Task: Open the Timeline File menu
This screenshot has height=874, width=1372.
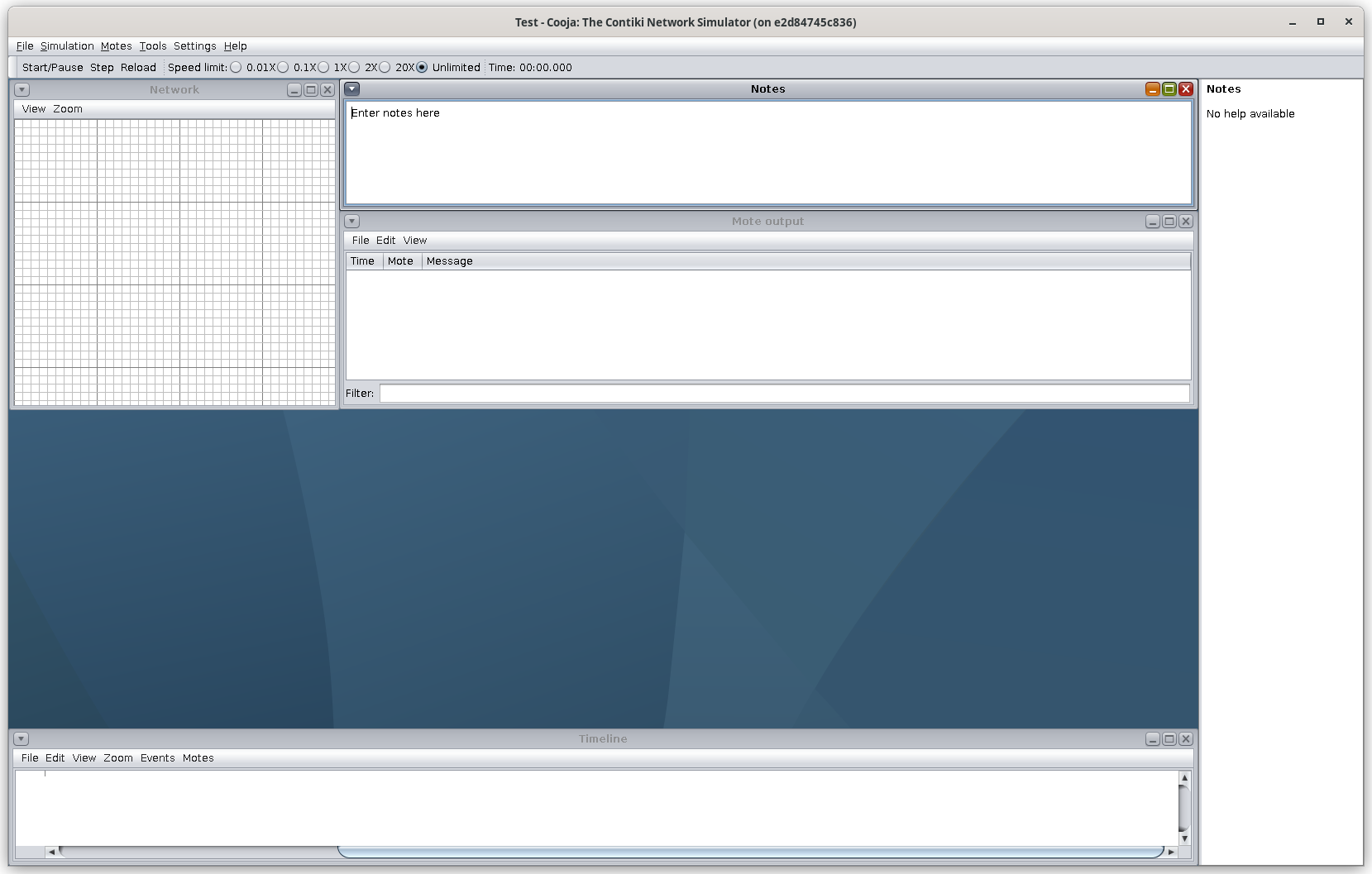Action: point(30,758)
